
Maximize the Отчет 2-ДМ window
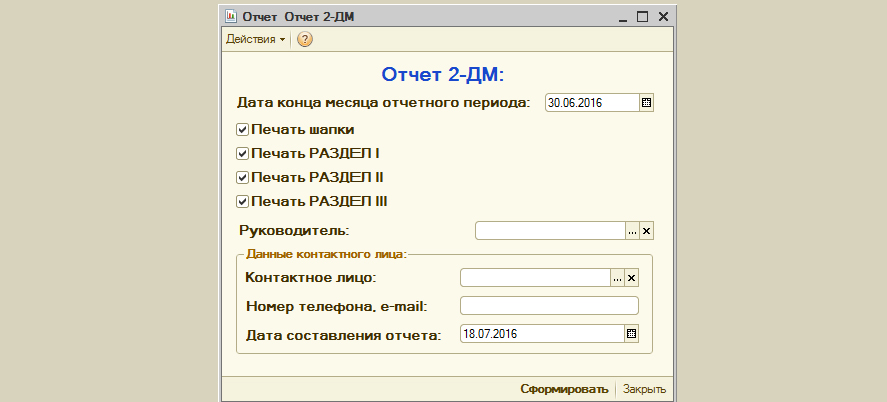coord(642,16)
